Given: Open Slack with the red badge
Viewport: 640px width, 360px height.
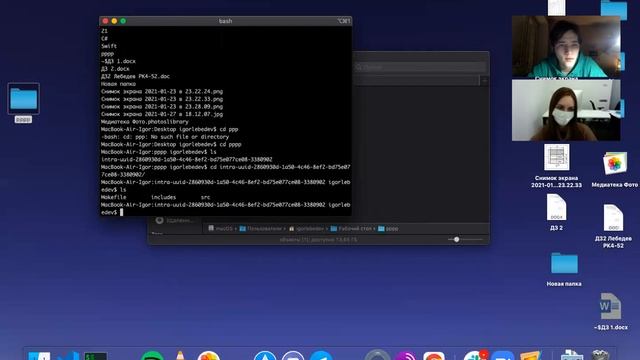Looking at the screenshot, I should [475, 355].
